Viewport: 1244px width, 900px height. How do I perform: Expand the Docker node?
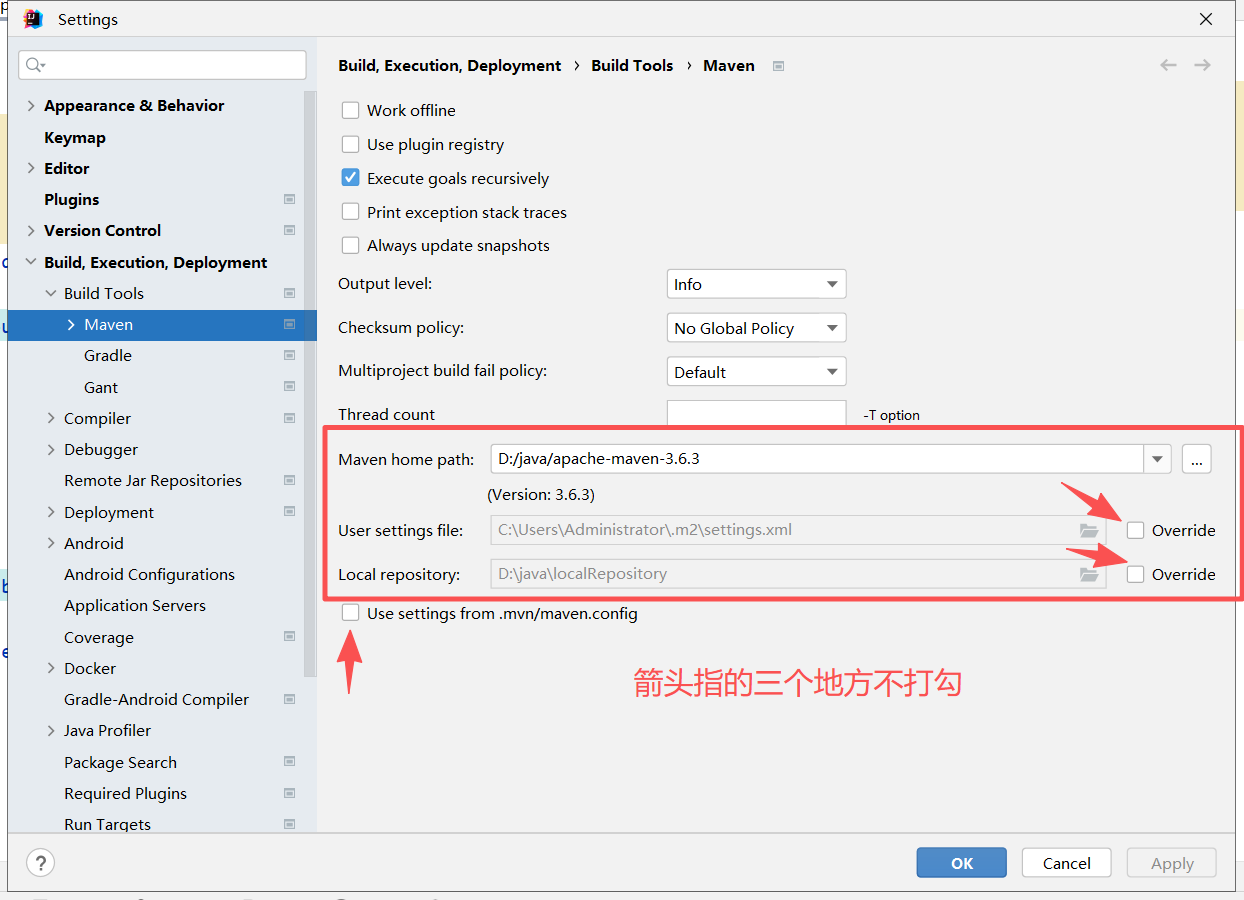[x=51, y=668]
